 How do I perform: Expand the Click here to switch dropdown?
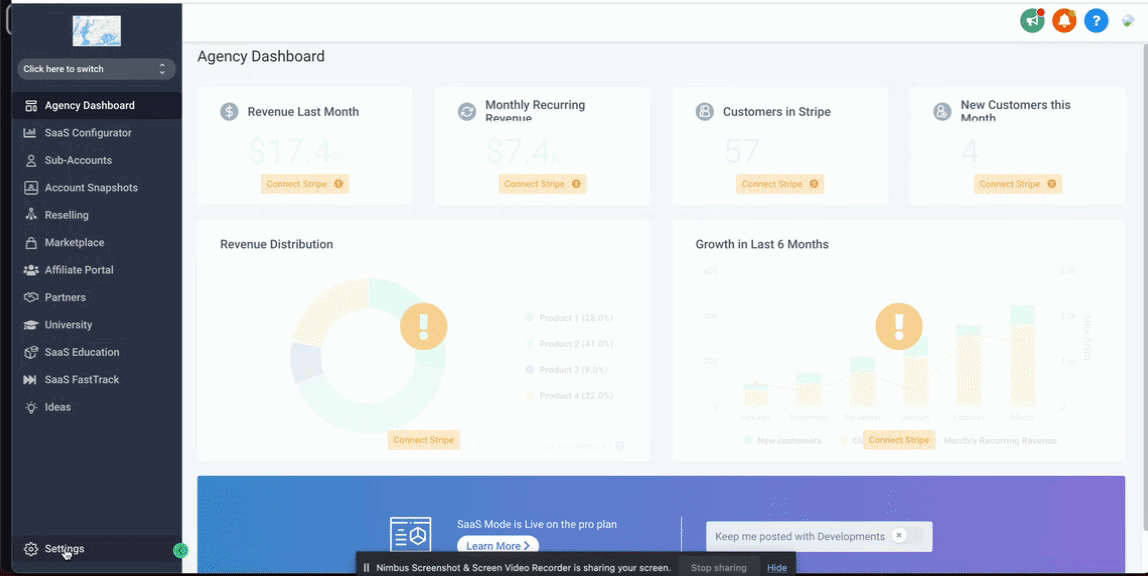(x=97, y=69)
